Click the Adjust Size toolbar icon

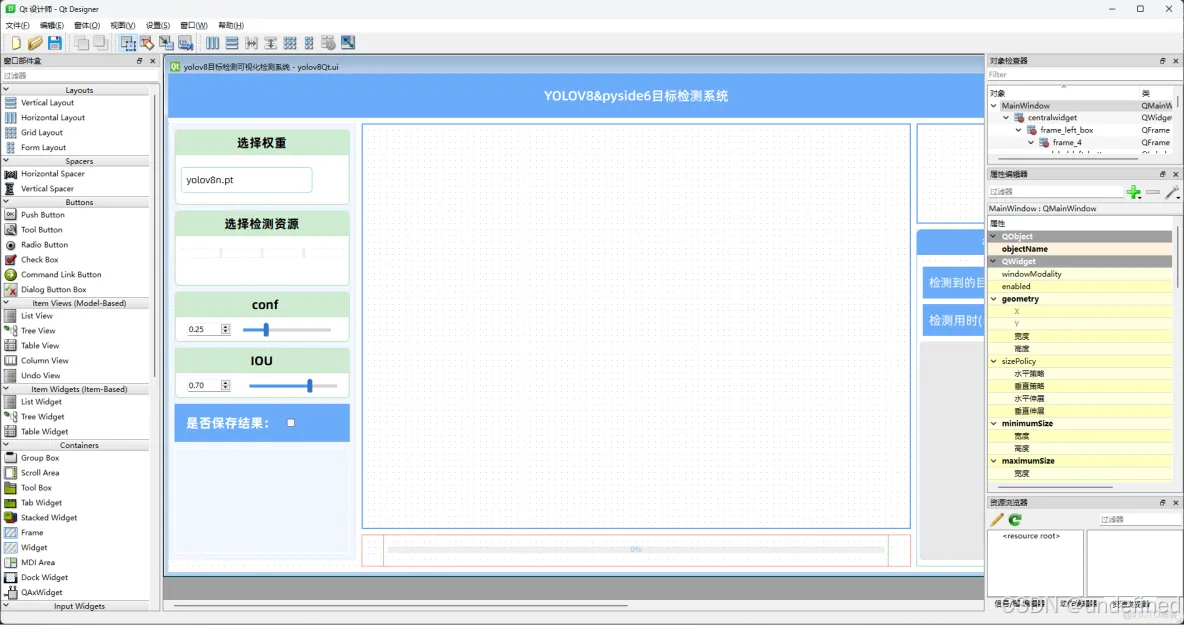pyautogui.click(x=348, y=43)
